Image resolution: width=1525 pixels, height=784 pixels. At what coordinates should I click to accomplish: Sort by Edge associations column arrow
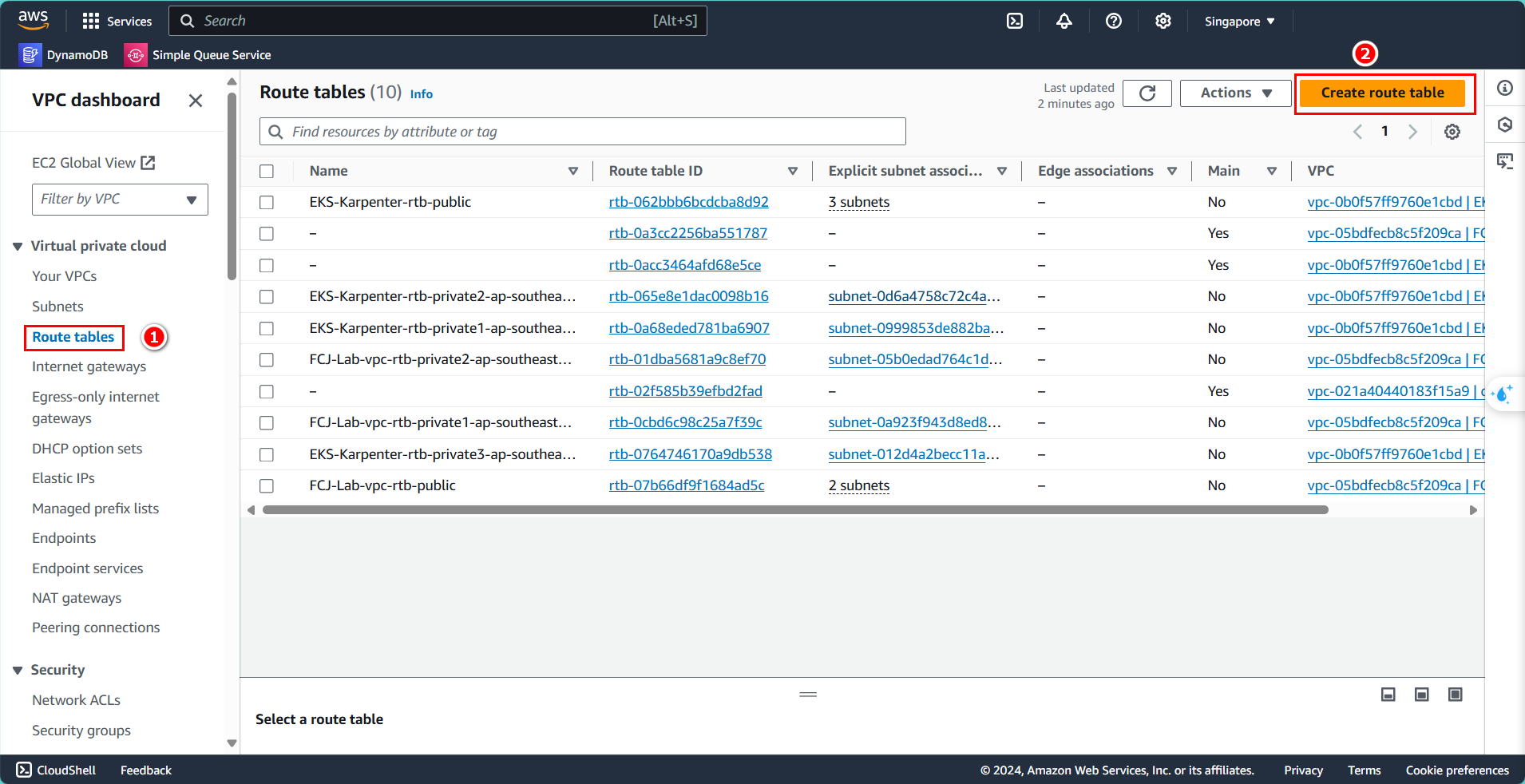click(1172, 171)
